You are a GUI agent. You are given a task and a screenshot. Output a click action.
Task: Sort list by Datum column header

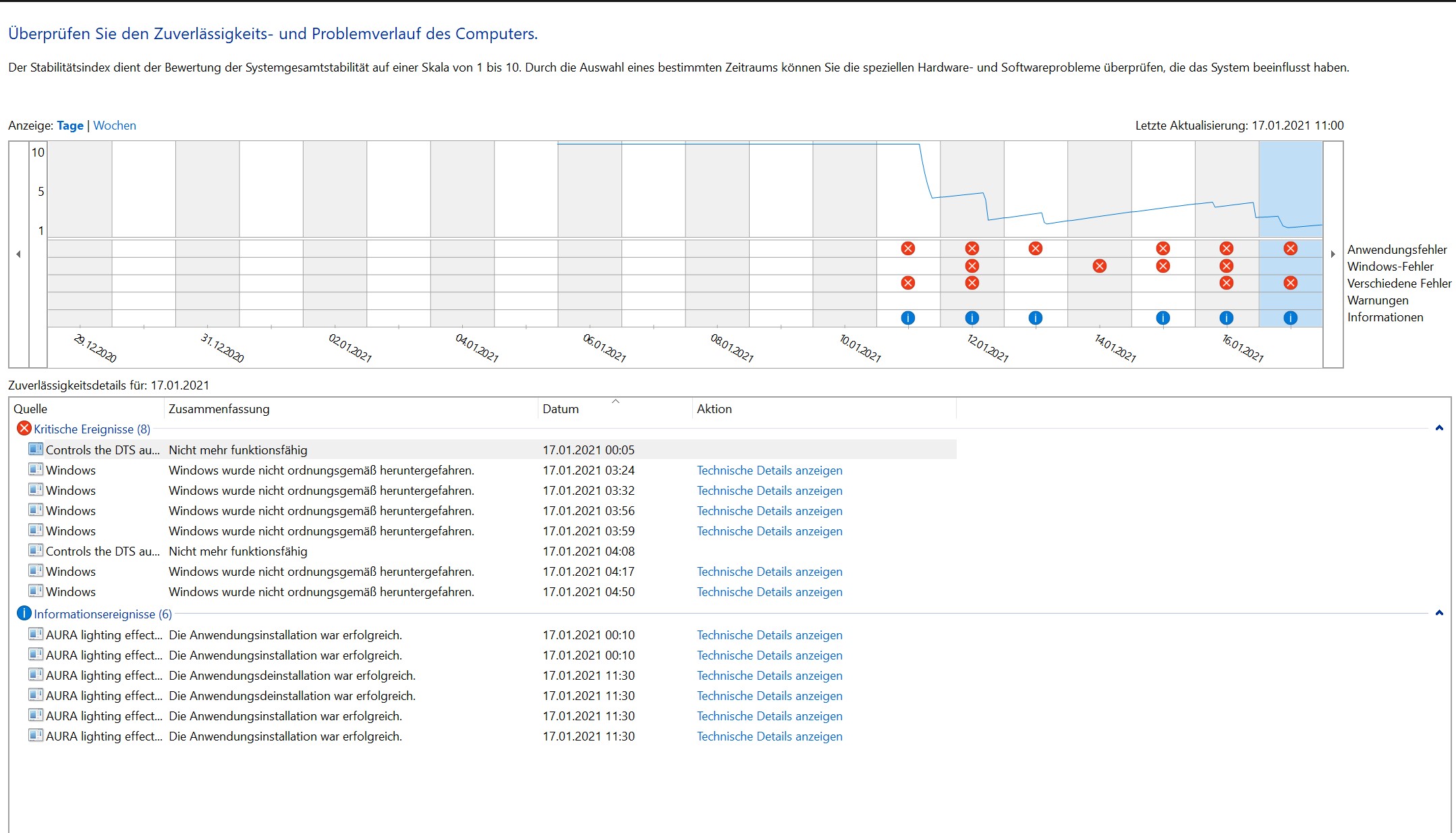pos(560,409)
